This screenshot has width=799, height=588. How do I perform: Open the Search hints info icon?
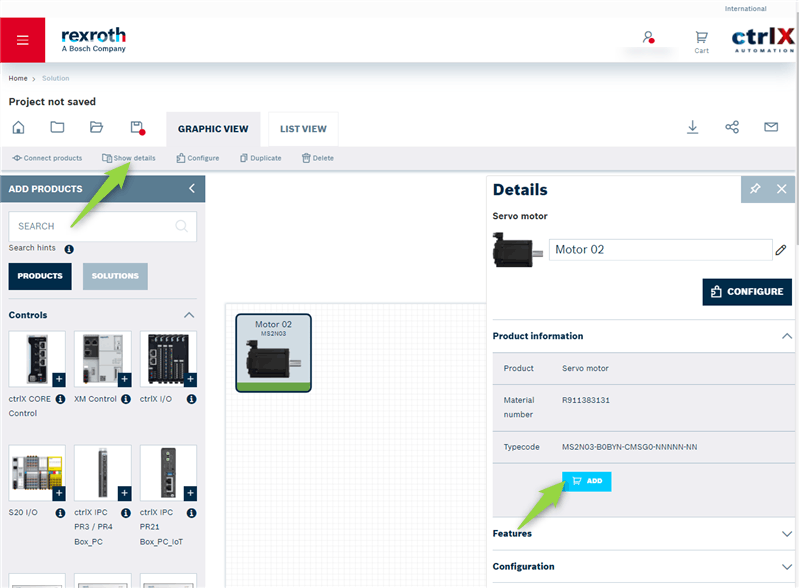[69, 249]
